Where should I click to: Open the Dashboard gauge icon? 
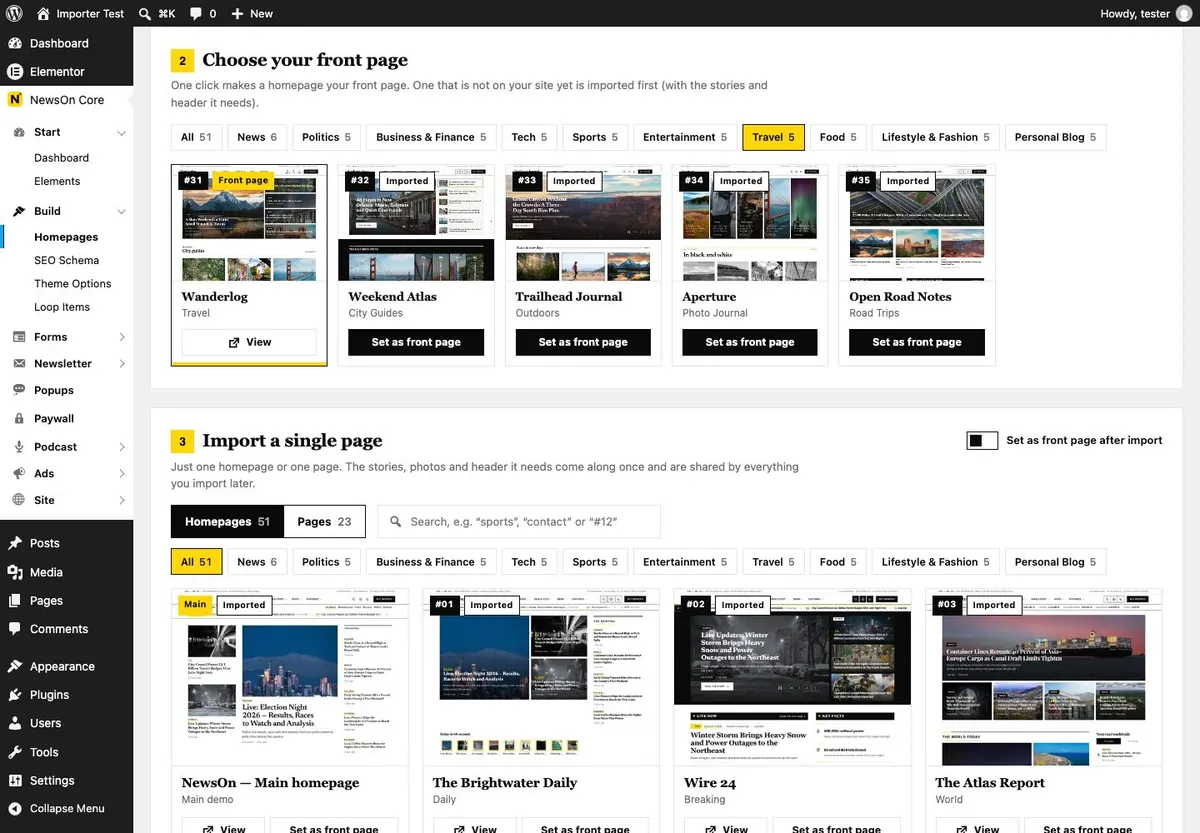pyautogui.click(x=15, y=43)
